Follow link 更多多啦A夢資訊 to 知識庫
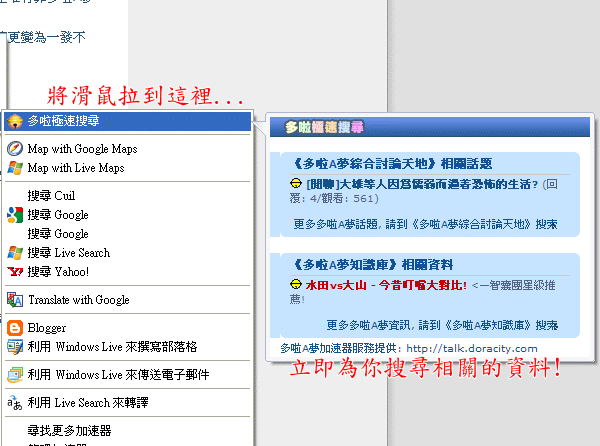Image resolution: width=600 pixels, height=446 pixels. point(442,325)
